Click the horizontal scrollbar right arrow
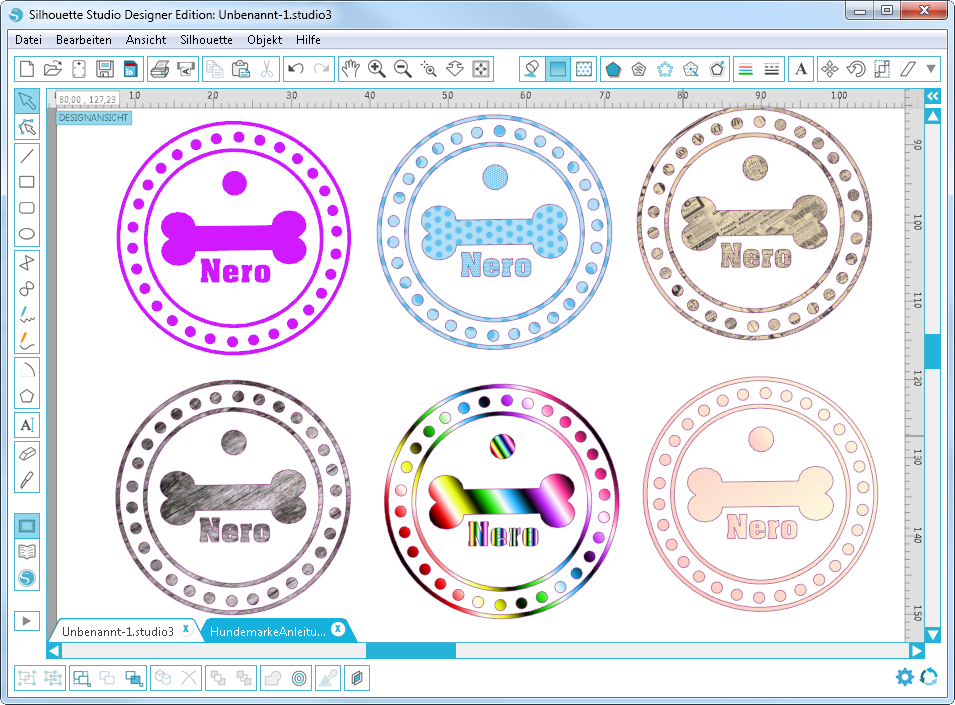Image resolution: width=955 pixels, height=705 pixels. [x=916, y=650]
